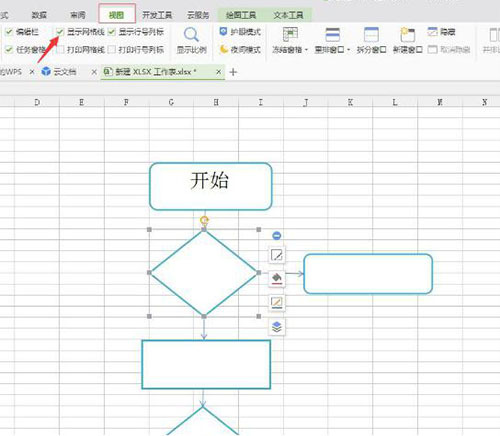Click the diamond's right-middle sizing handle

[259, 273]
